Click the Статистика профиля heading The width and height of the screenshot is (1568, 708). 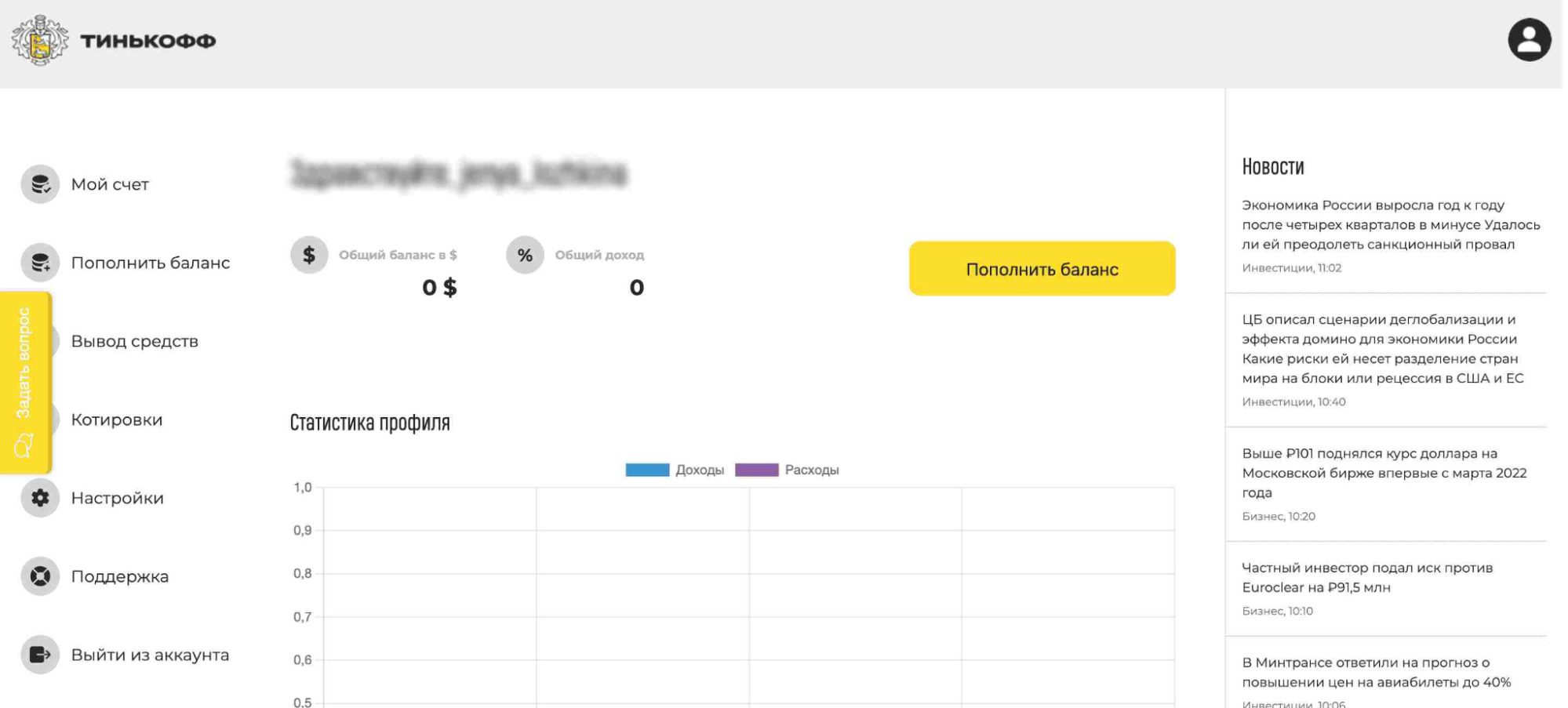tap(369, 423)
